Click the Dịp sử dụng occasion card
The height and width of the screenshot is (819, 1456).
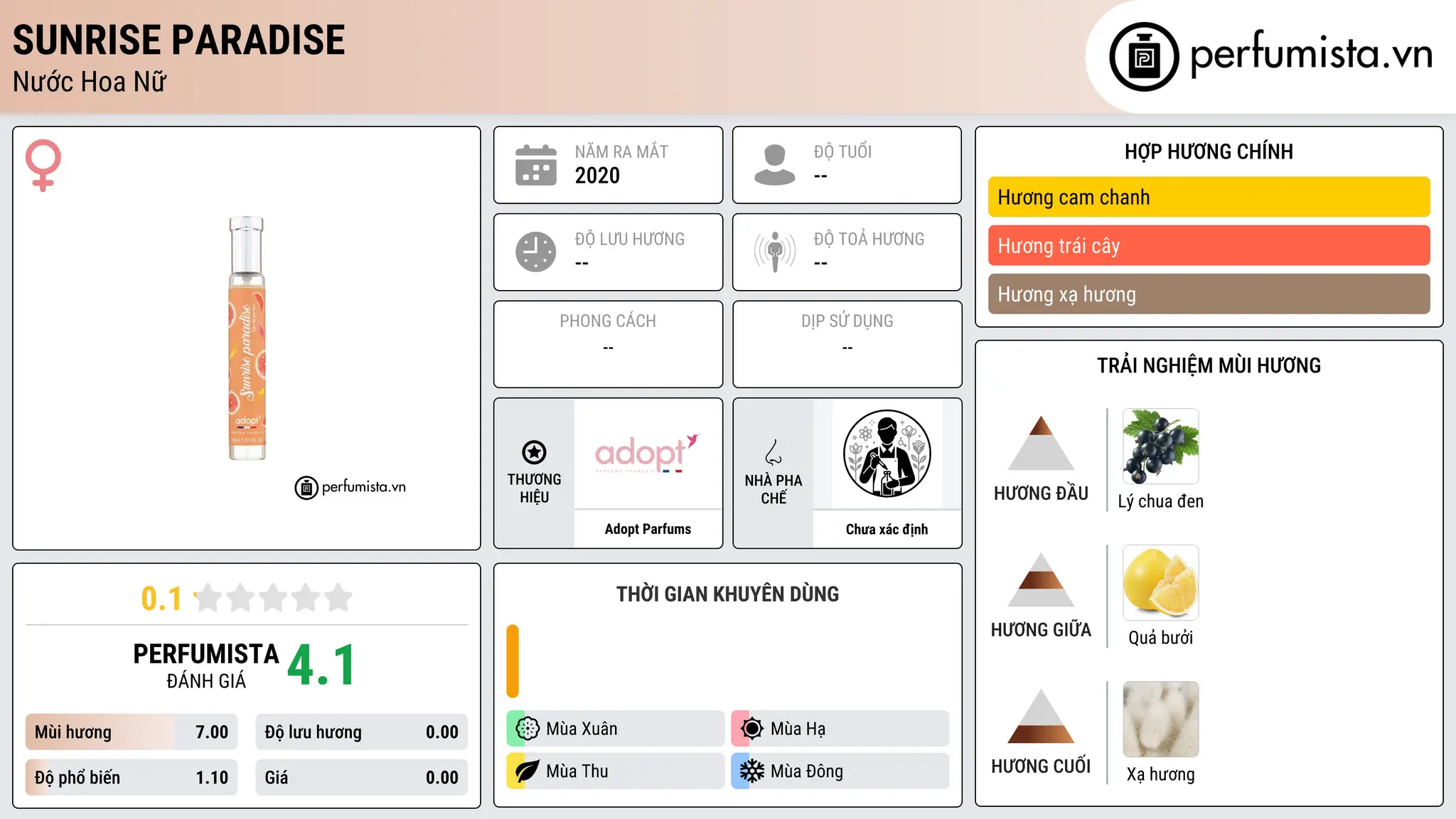coord(847,344)
